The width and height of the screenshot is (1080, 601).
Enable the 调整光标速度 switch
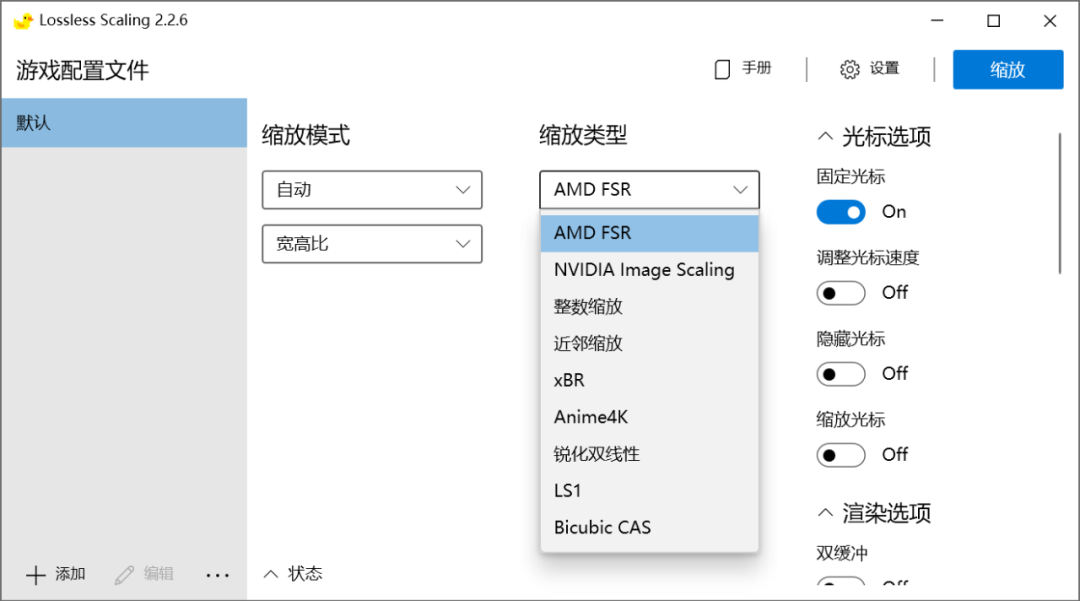[x=840, y=292]
